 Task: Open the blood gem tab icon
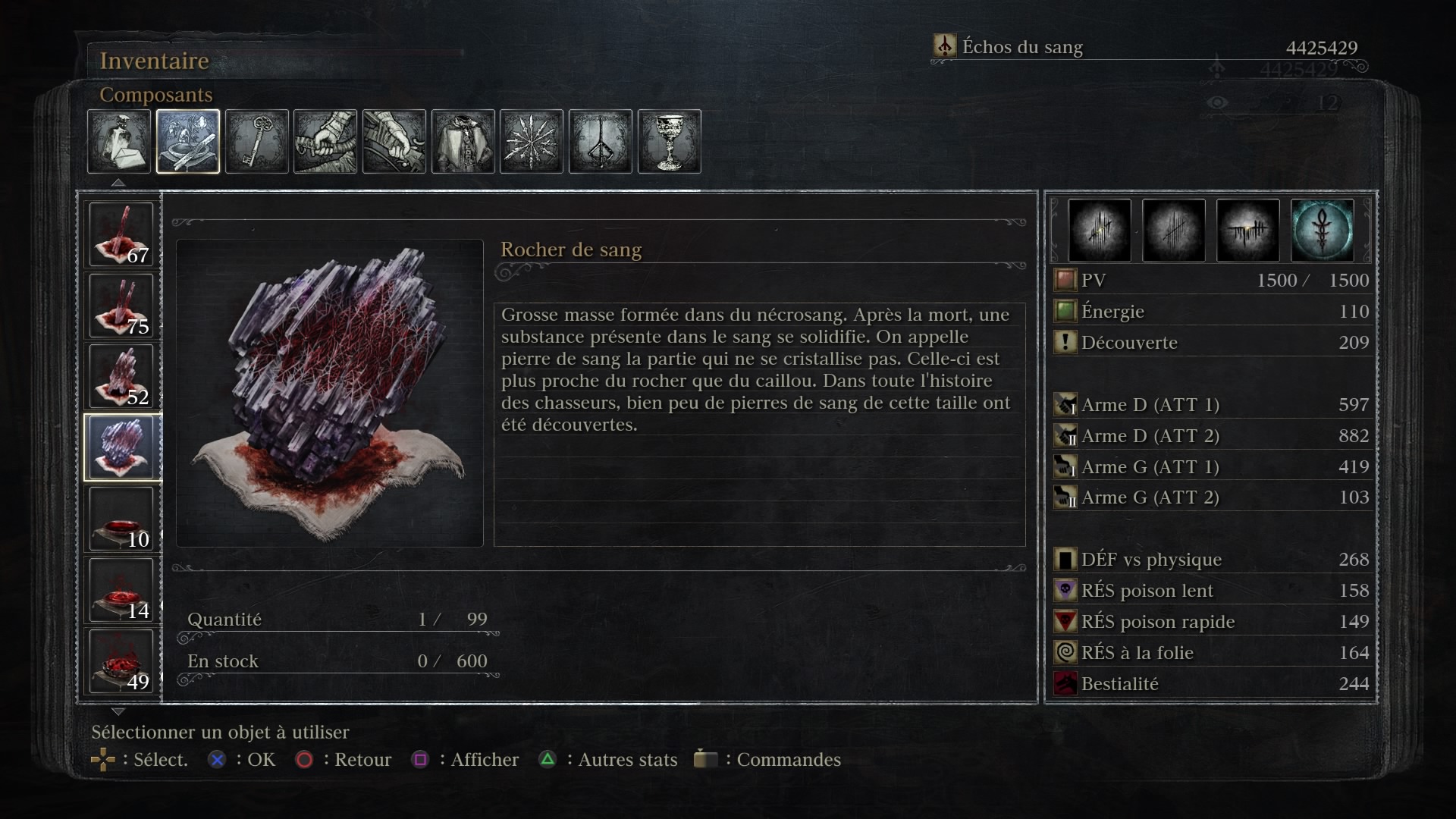coord(532,142)
